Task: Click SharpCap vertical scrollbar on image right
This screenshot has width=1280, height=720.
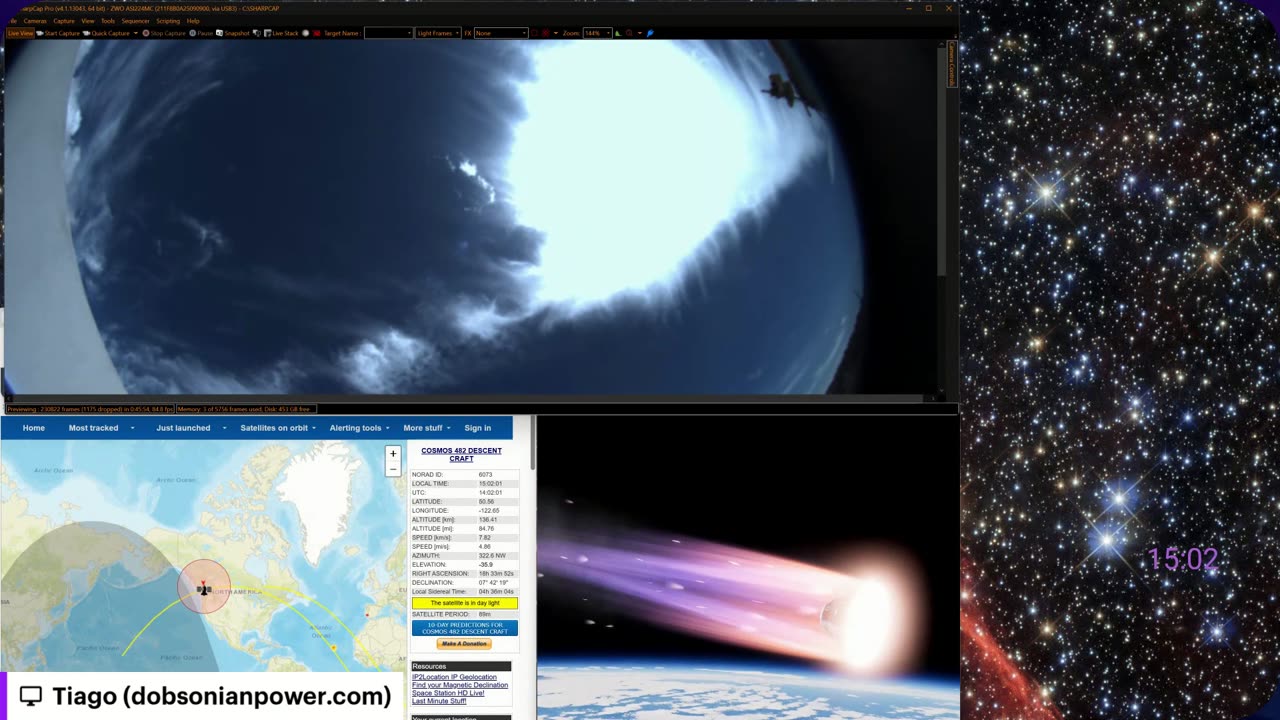Action: [x=940, y=160]
